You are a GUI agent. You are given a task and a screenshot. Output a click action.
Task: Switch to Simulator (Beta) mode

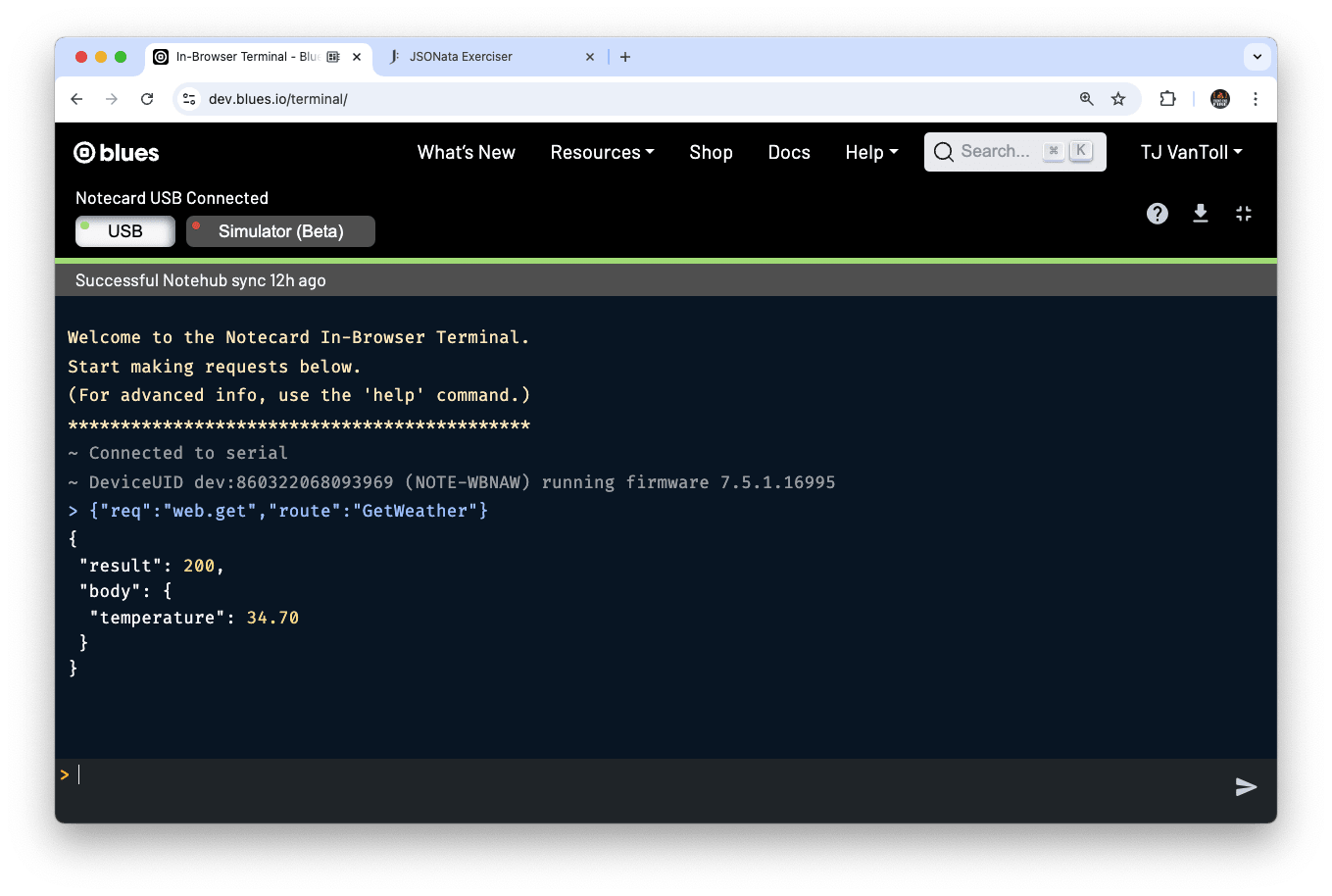[280, 231]
